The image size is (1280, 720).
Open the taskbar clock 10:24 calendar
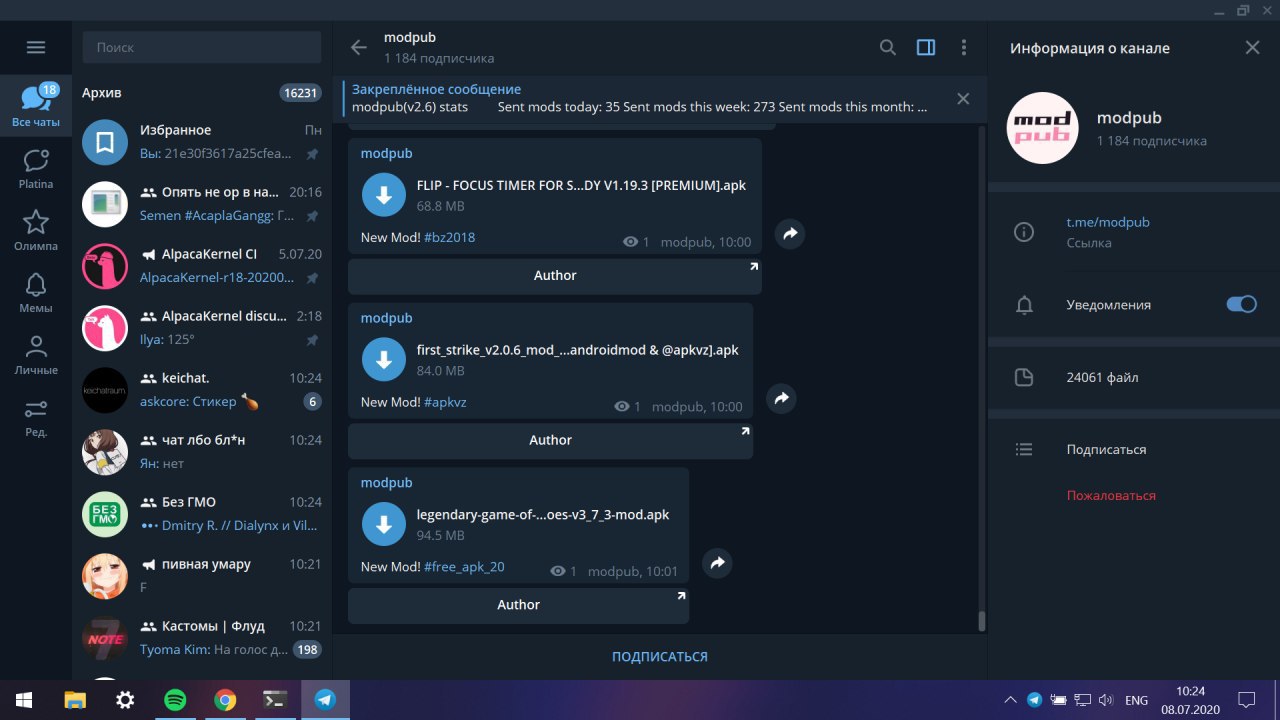point(1190,700)
